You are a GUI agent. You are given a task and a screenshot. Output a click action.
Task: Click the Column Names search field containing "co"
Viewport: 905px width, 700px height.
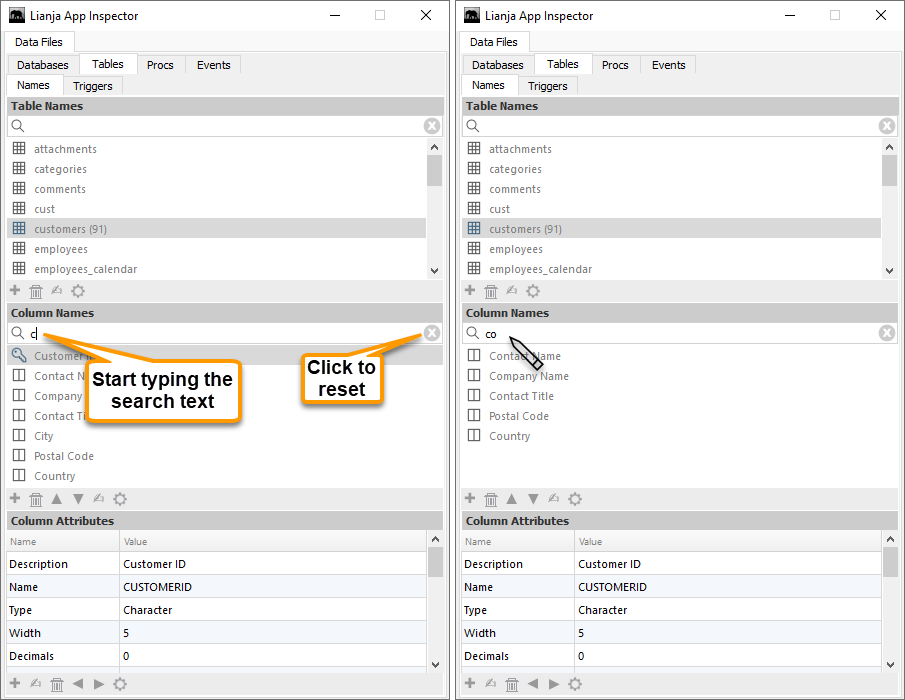coord(680,334)
